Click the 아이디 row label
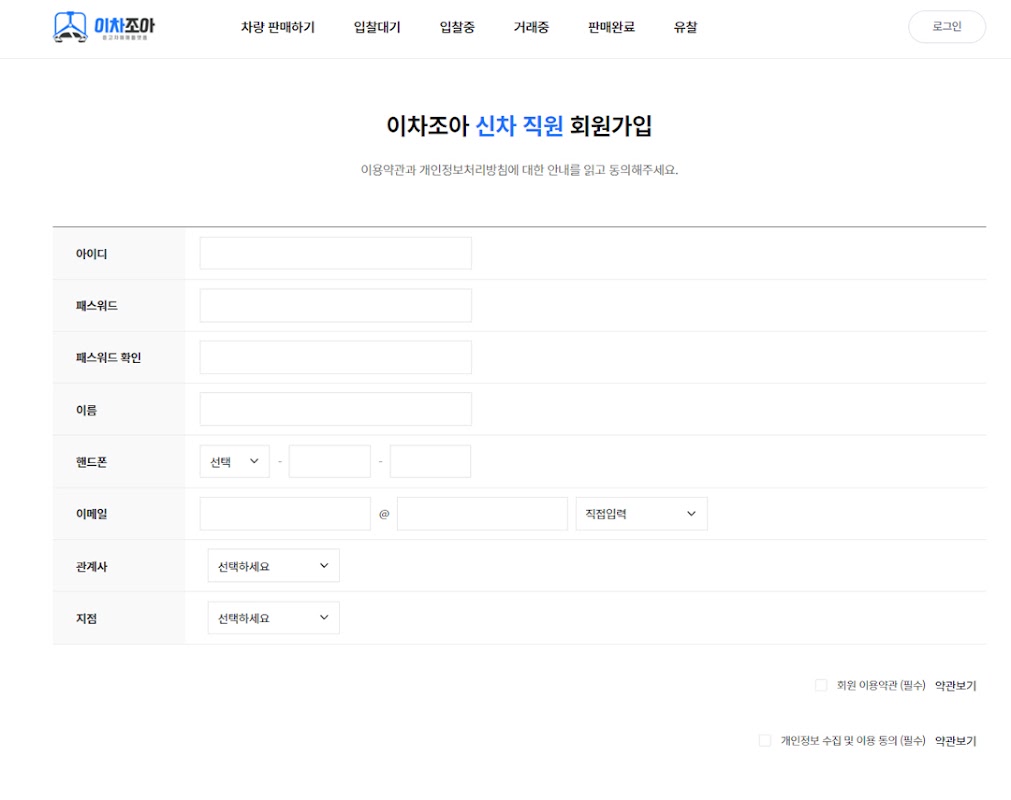The width and height of the screenshot is (1011, 800). 92,254
